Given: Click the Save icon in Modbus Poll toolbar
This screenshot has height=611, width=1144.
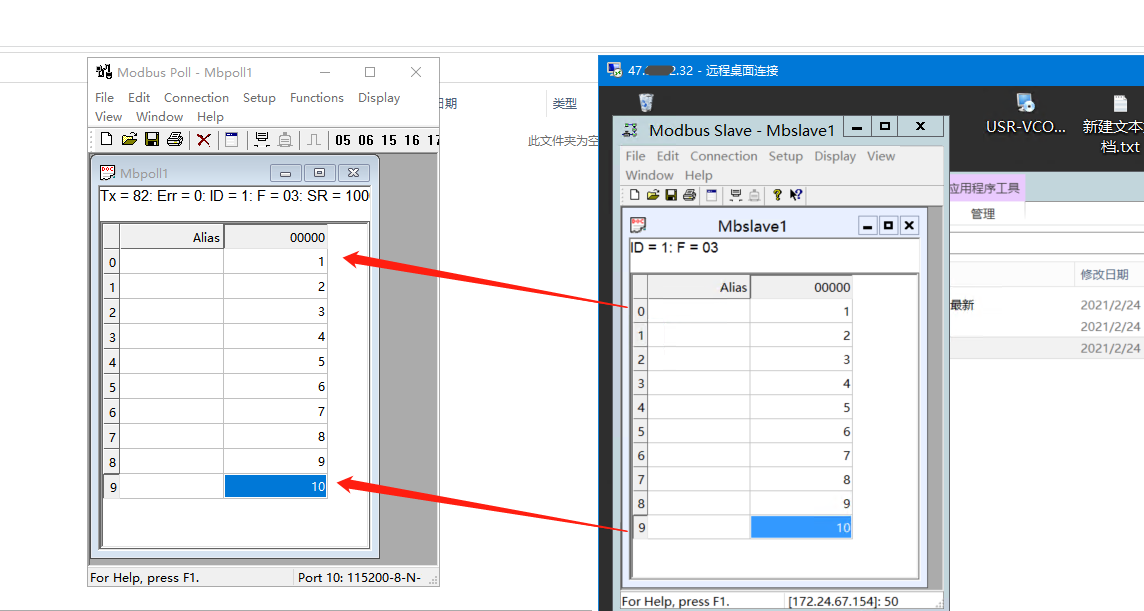Looking at the screenshot, I should tap(152, 140).
